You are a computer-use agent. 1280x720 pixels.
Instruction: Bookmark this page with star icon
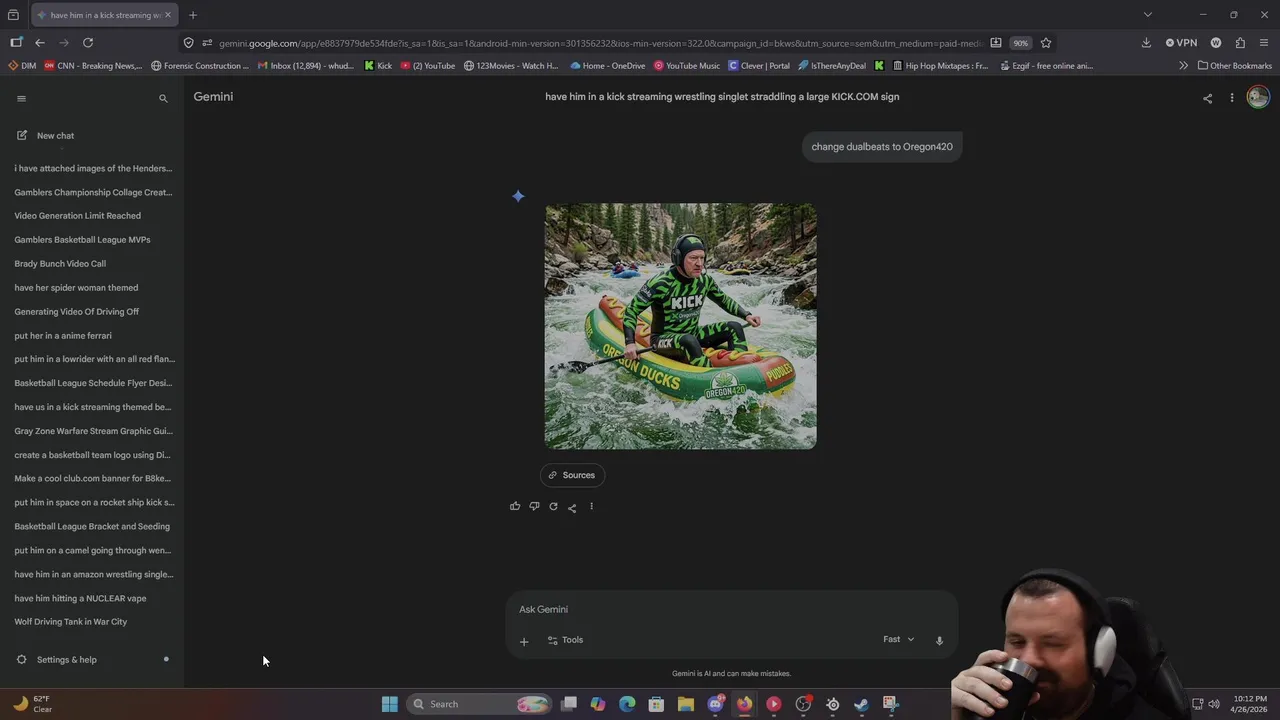1046,43
